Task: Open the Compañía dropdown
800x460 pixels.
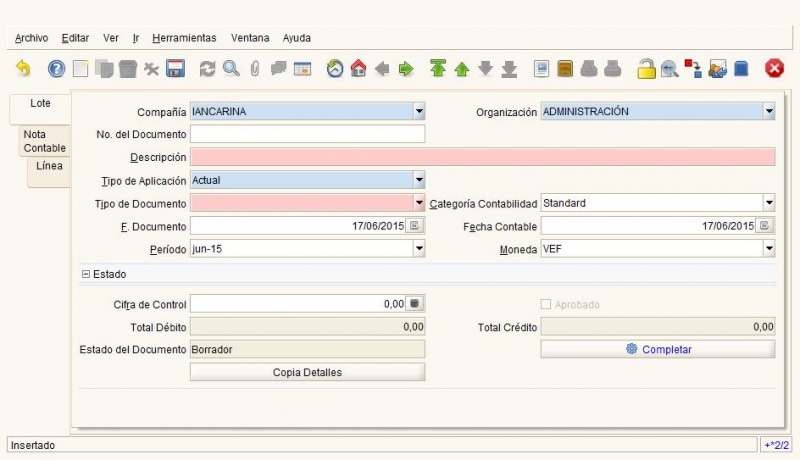Action: (419, 112)
